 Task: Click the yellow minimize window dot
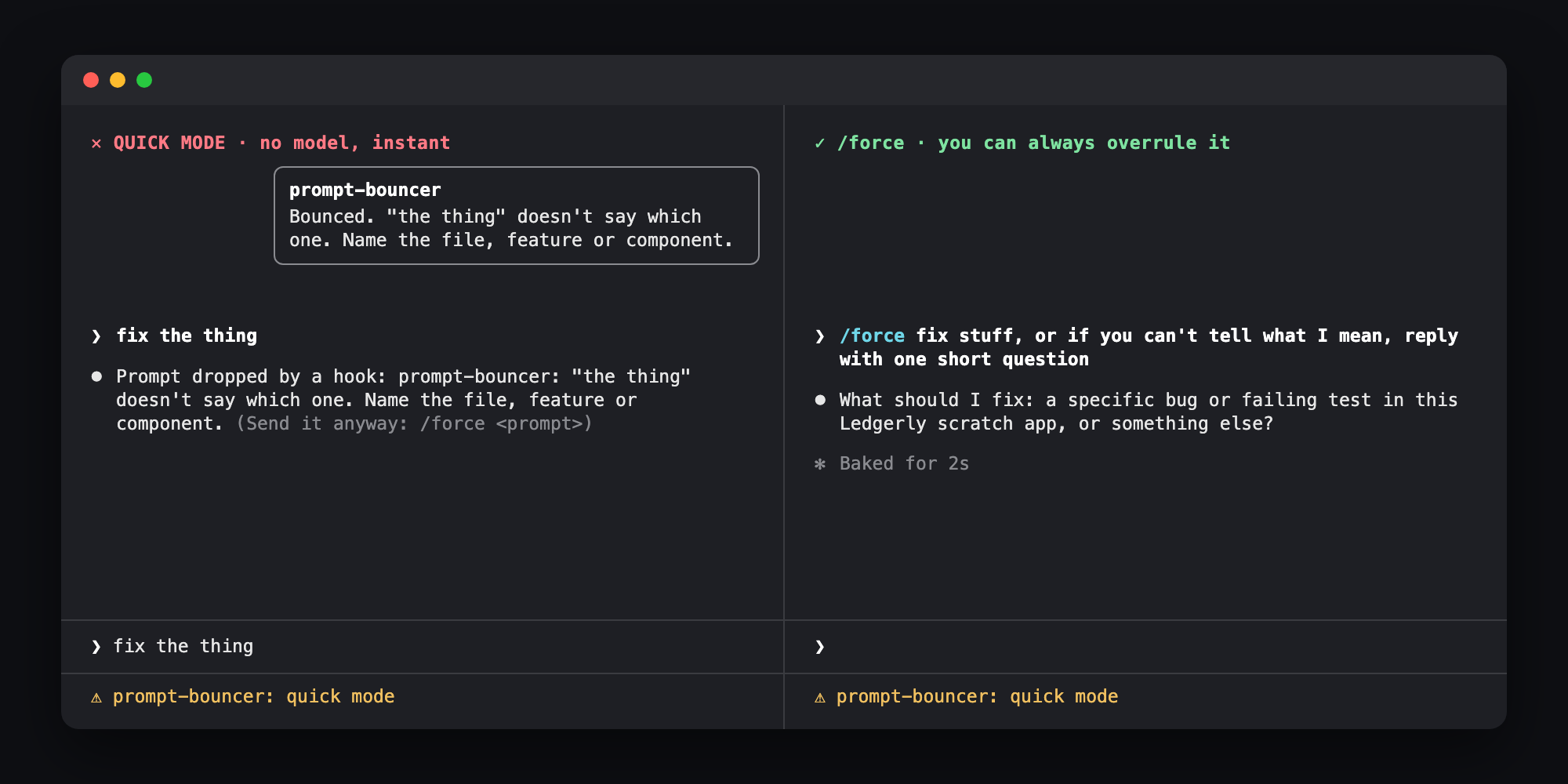point(118,80)
